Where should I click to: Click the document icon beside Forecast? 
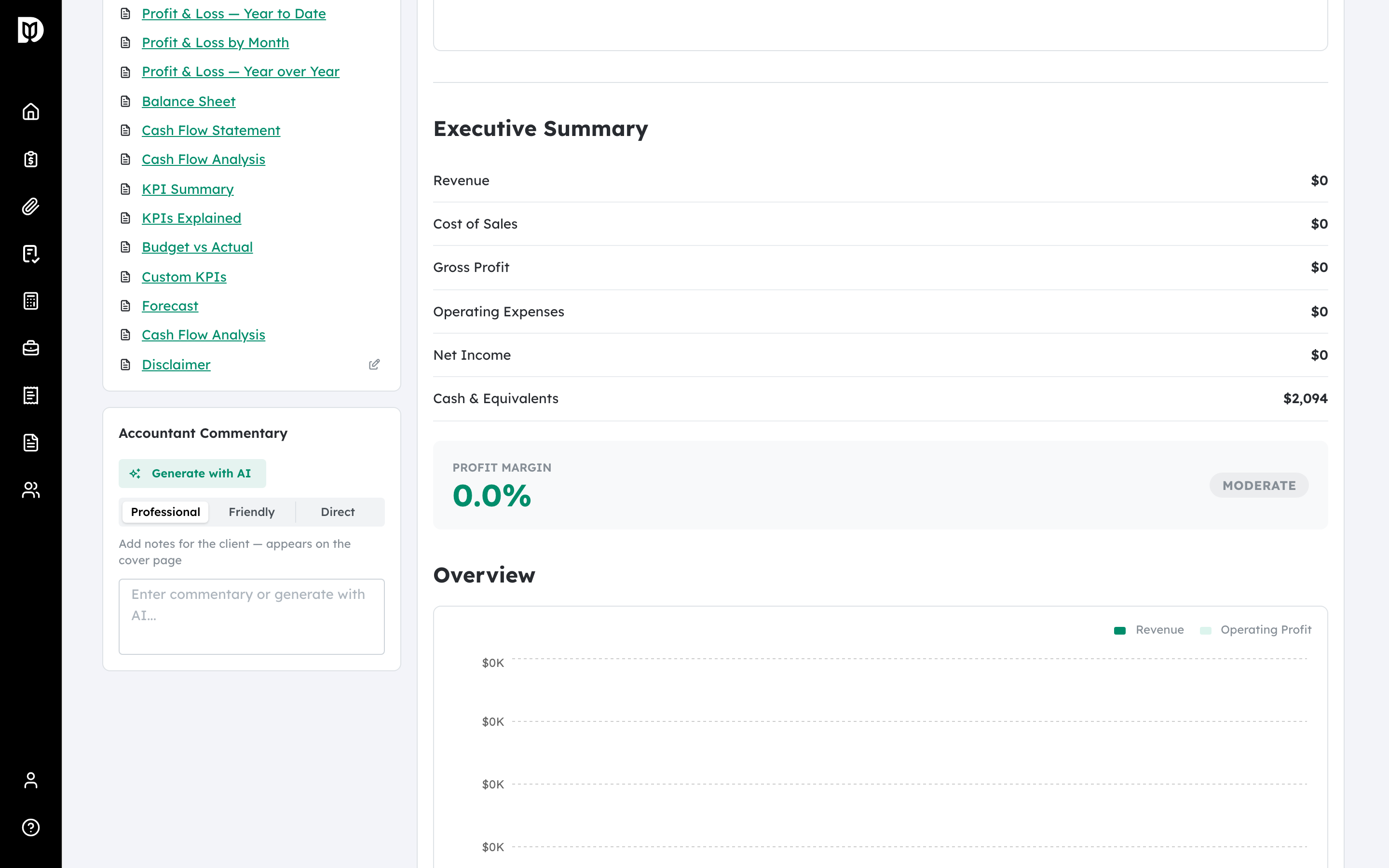point(125,306)
